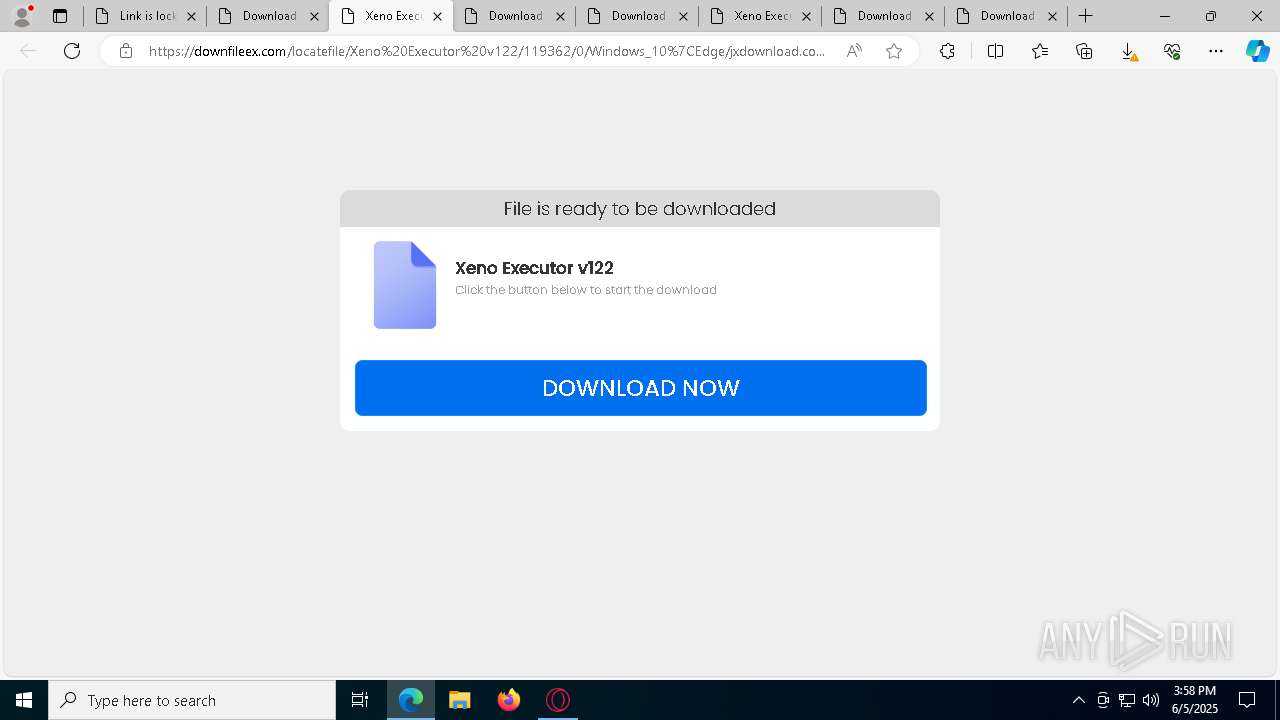Open the tab actions menu icon
1280x720 pixels.
60,16
